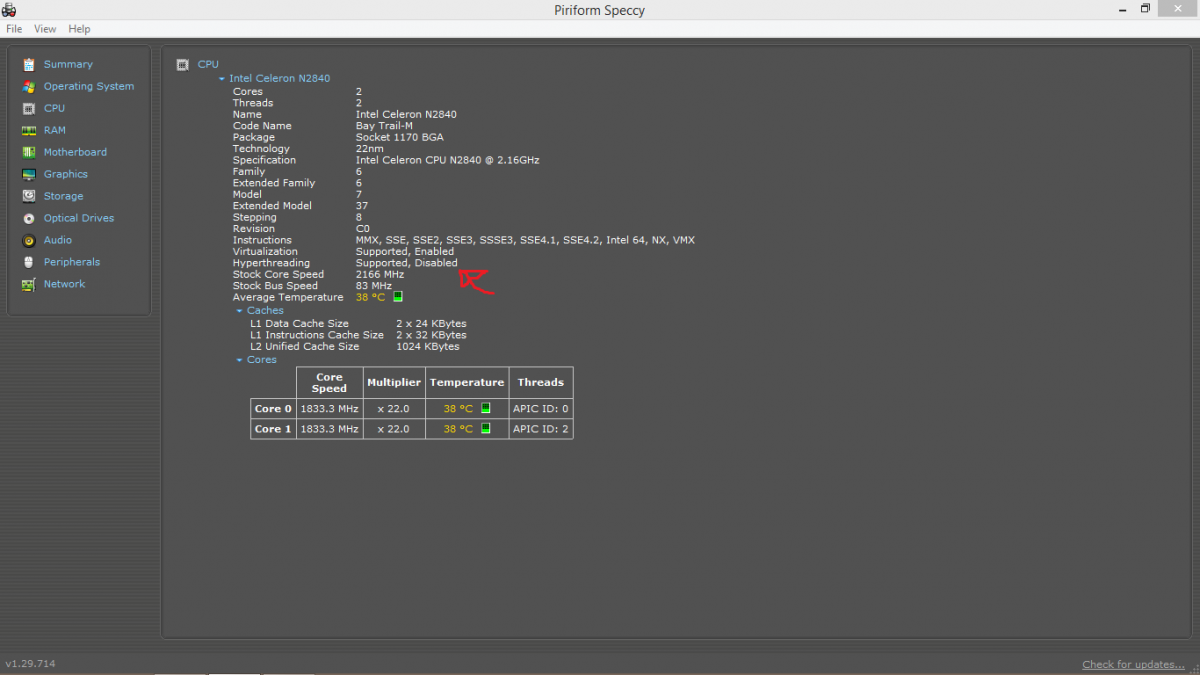1200x675 pixels.
Task: Click the CPU heading link in main panel
Action: [208, 65]
